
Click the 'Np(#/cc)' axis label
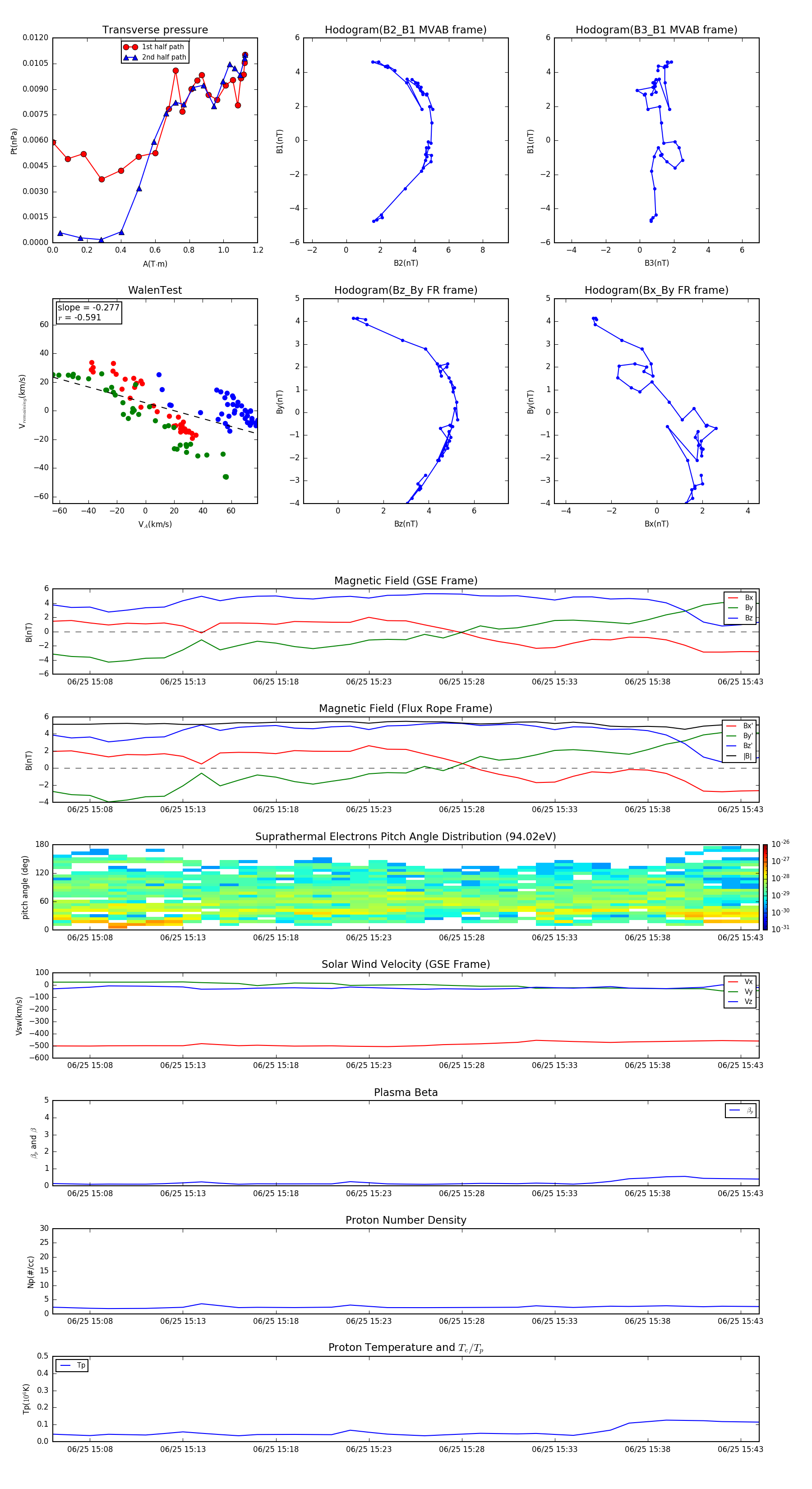pyautogui.click(x=31, y=1271)
